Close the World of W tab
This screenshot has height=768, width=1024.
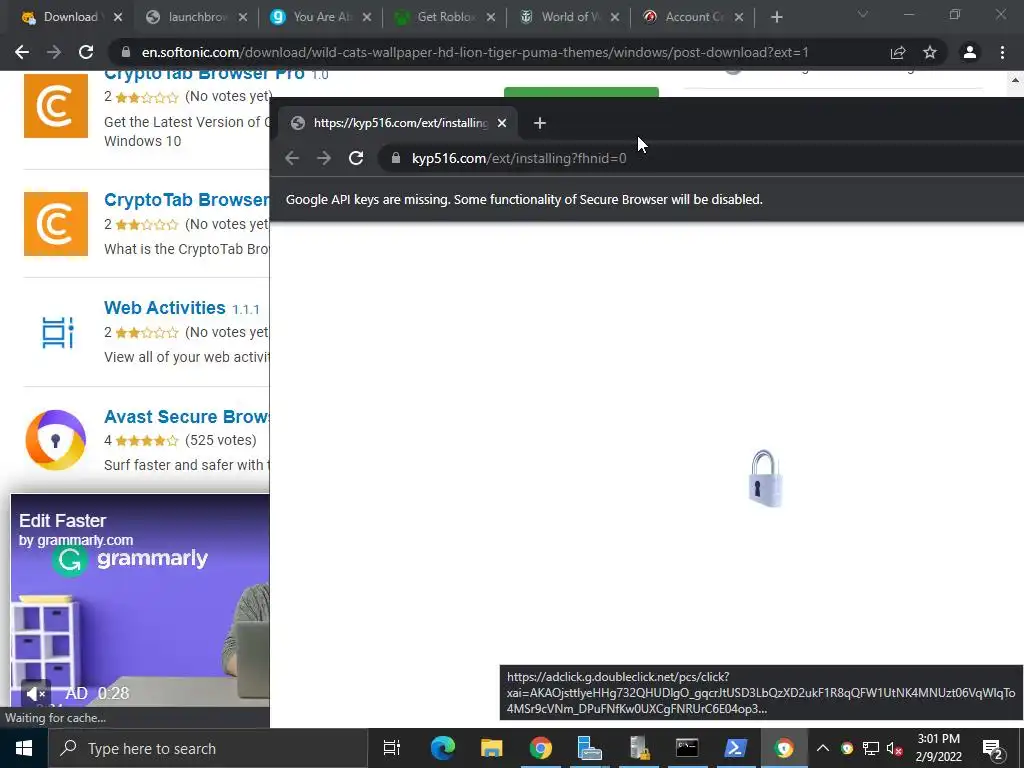pyautogui.click(x=615, y=18)
